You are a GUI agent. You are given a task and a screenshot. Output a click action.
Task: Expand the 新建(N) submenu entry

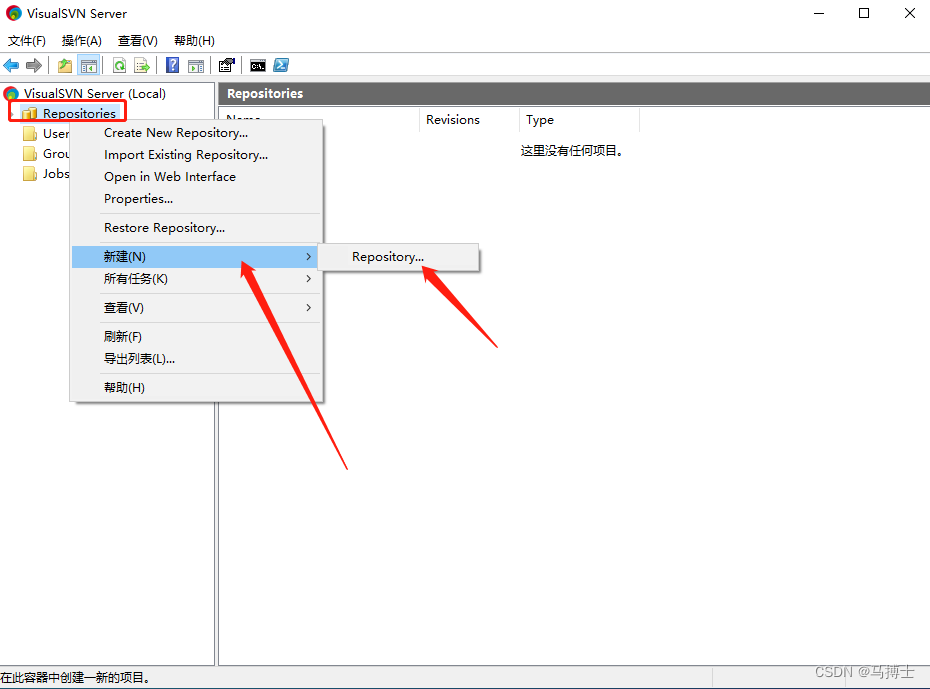coord(197,257)
